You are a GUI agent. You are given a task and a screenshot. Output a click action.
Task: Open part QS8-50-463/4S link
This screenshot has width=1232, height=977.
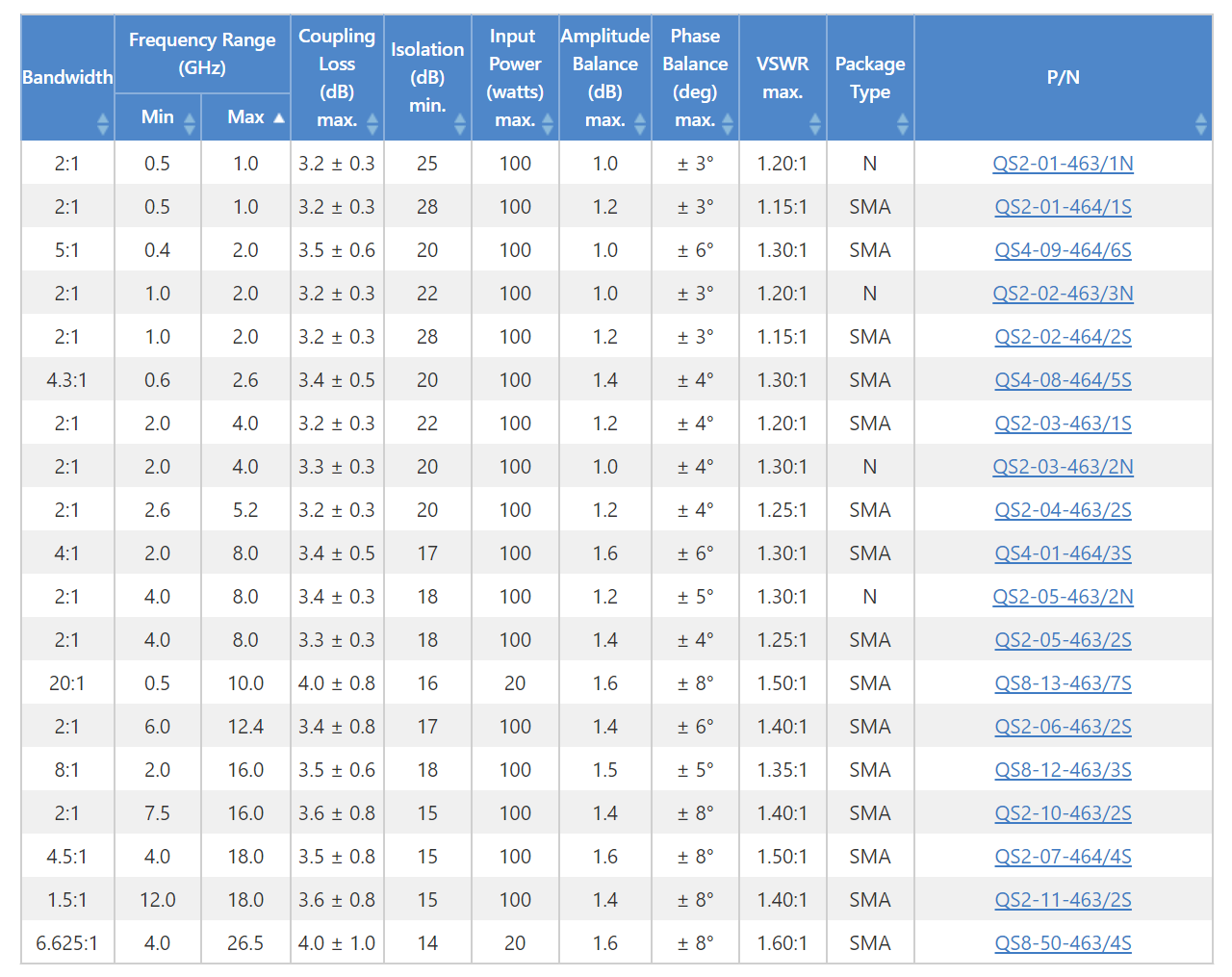pyautogui.click(x=1063, y=943)
